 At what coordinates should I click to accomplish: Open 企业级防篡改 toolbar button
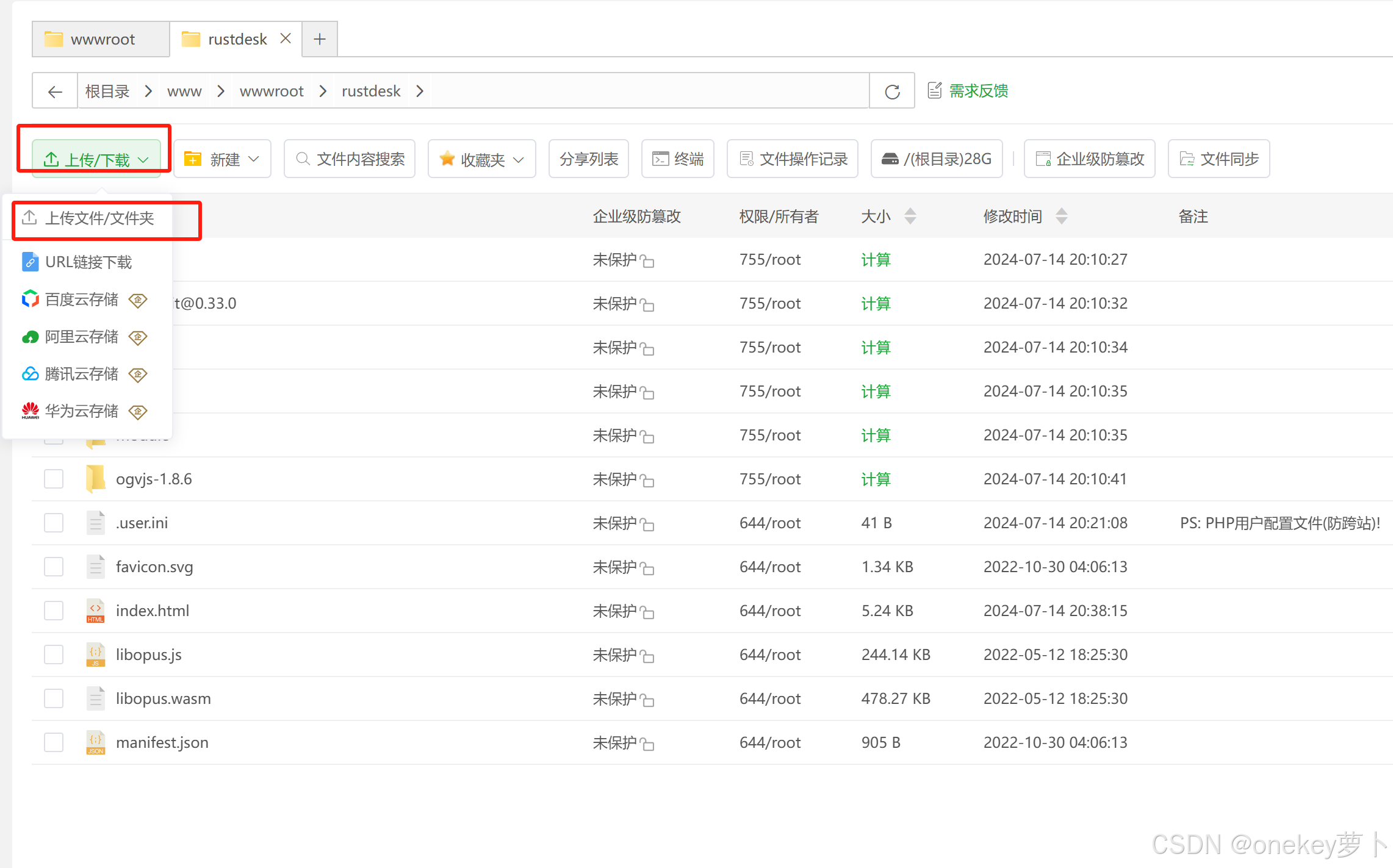point(1090,159)
